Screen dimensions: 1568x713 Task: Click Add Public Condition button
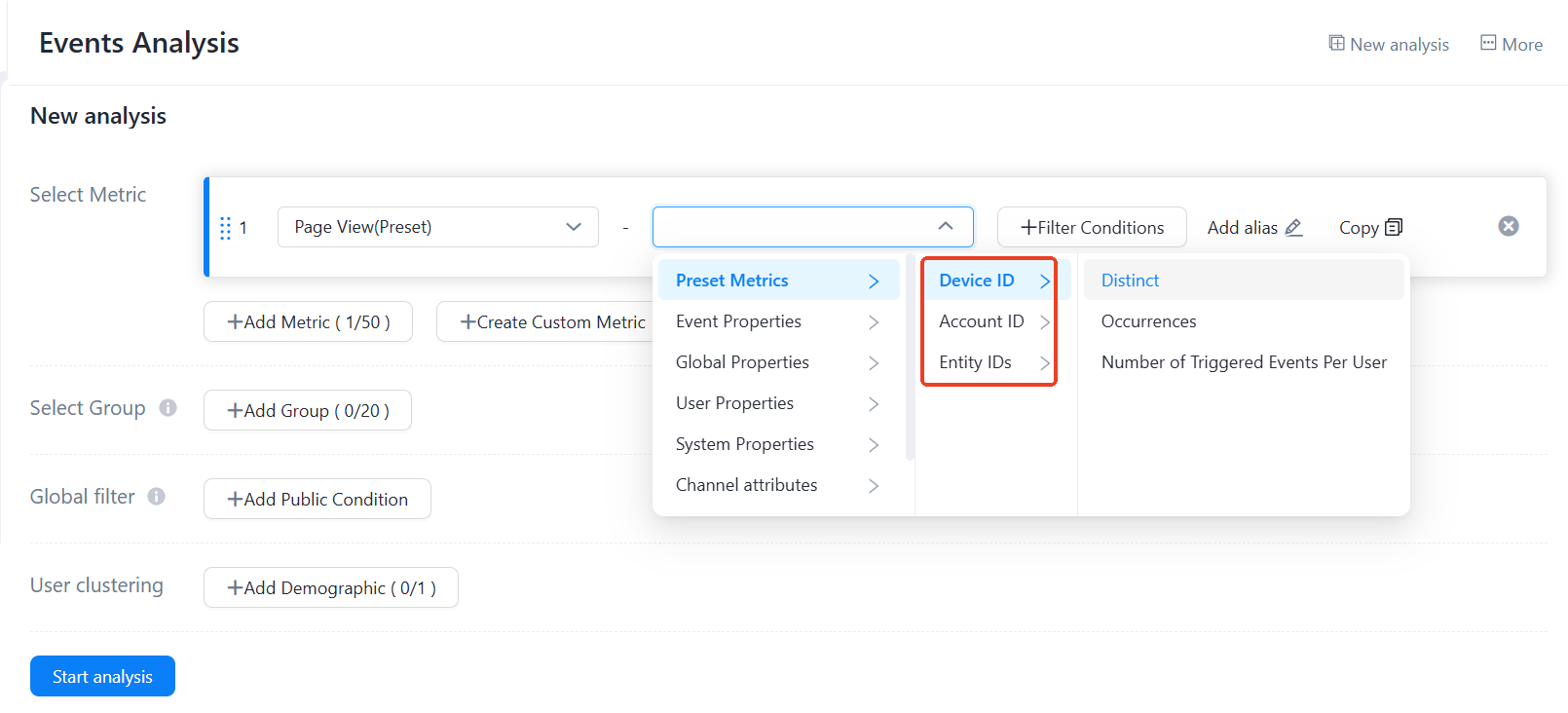tap(317, 499)
